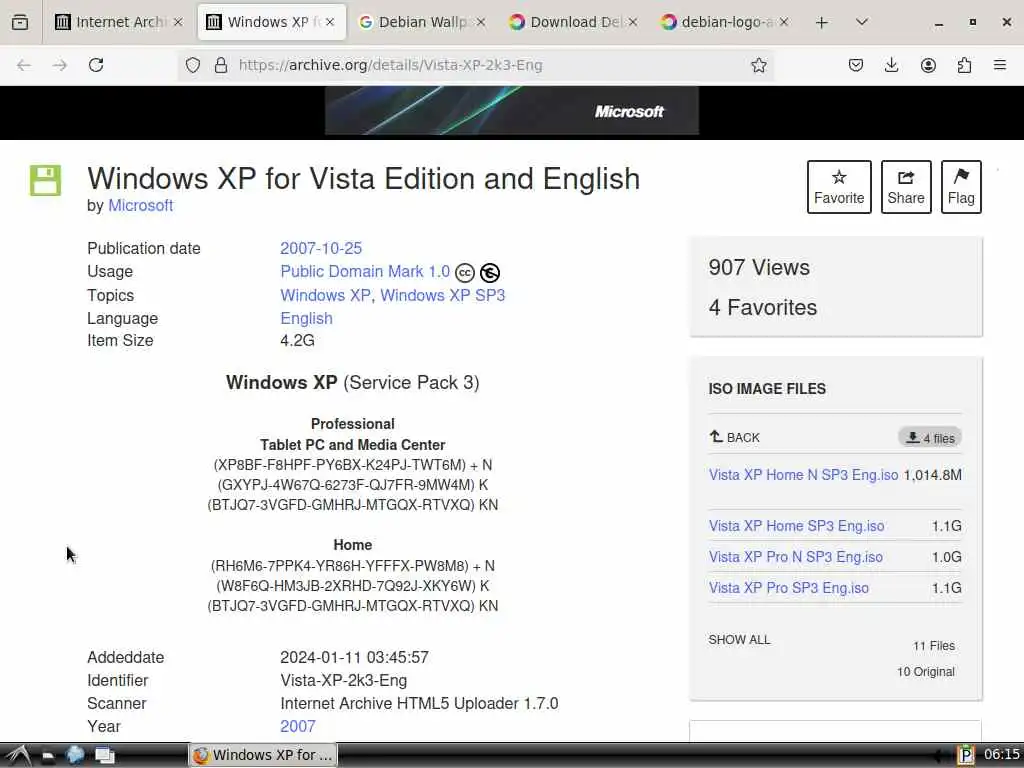Click the English language link
This screenshot has width=1024, height=768.
pos(306,318)
